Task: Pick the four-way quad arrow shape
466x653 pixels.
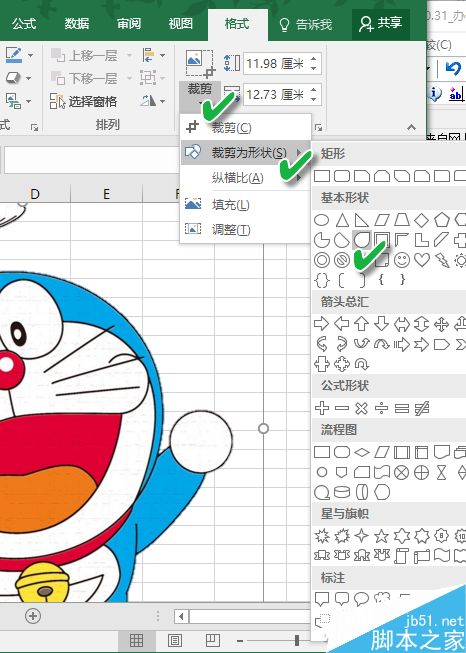Action: click(x=441, y=324)
